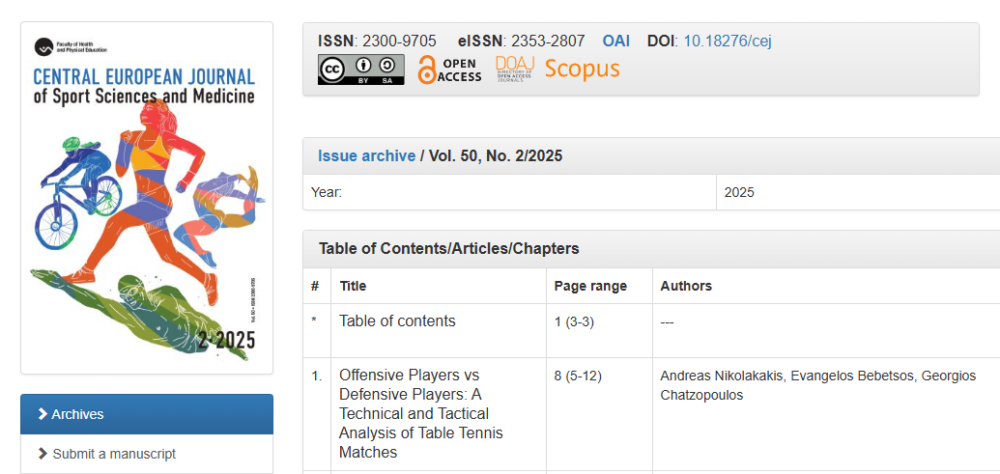Viewport: 1000px width, 474px height.
Task: Open the Archives sidebar menu item
Action: [x=77, y=414]
